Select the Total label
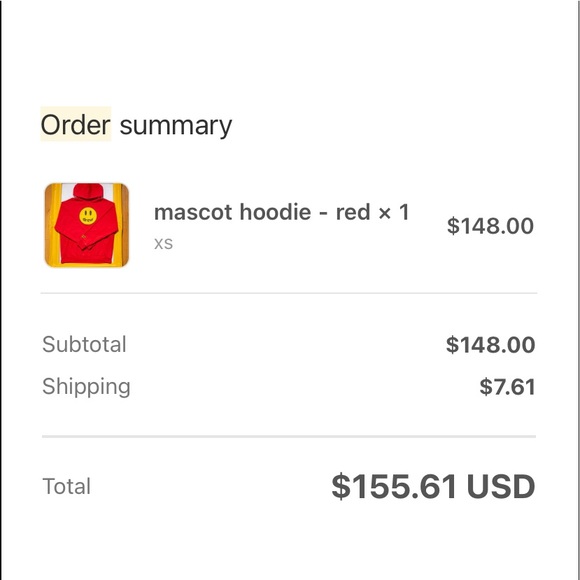Screen dimensions: 580x580 coord(67,486)
